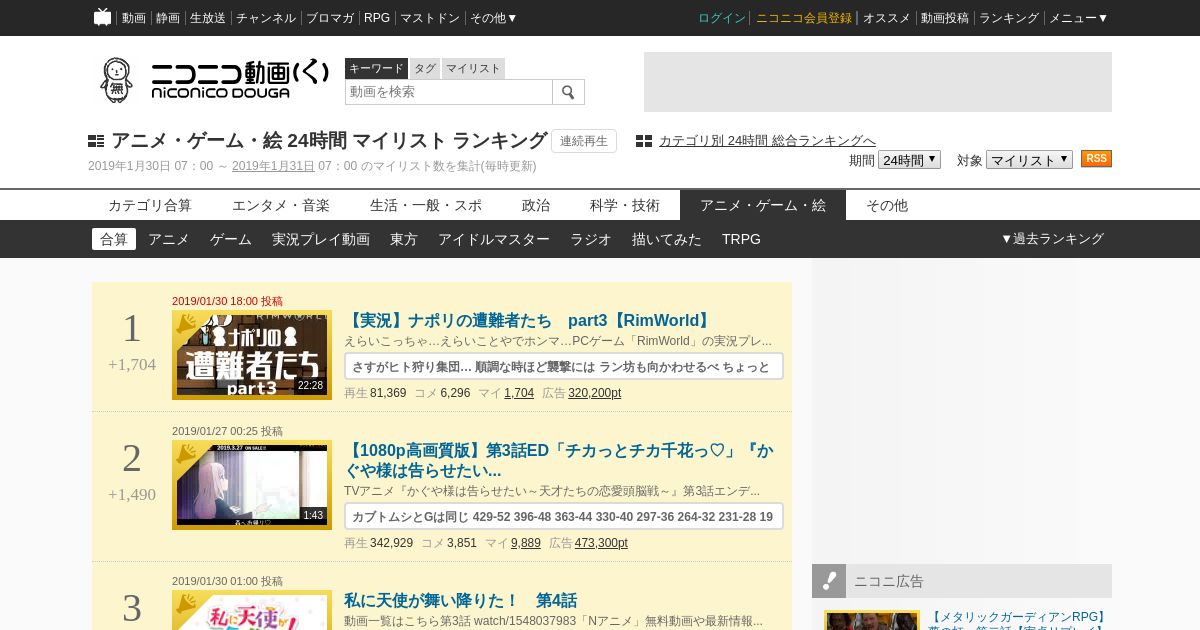Open オススメ in top bar

click(x=887, y=18)
